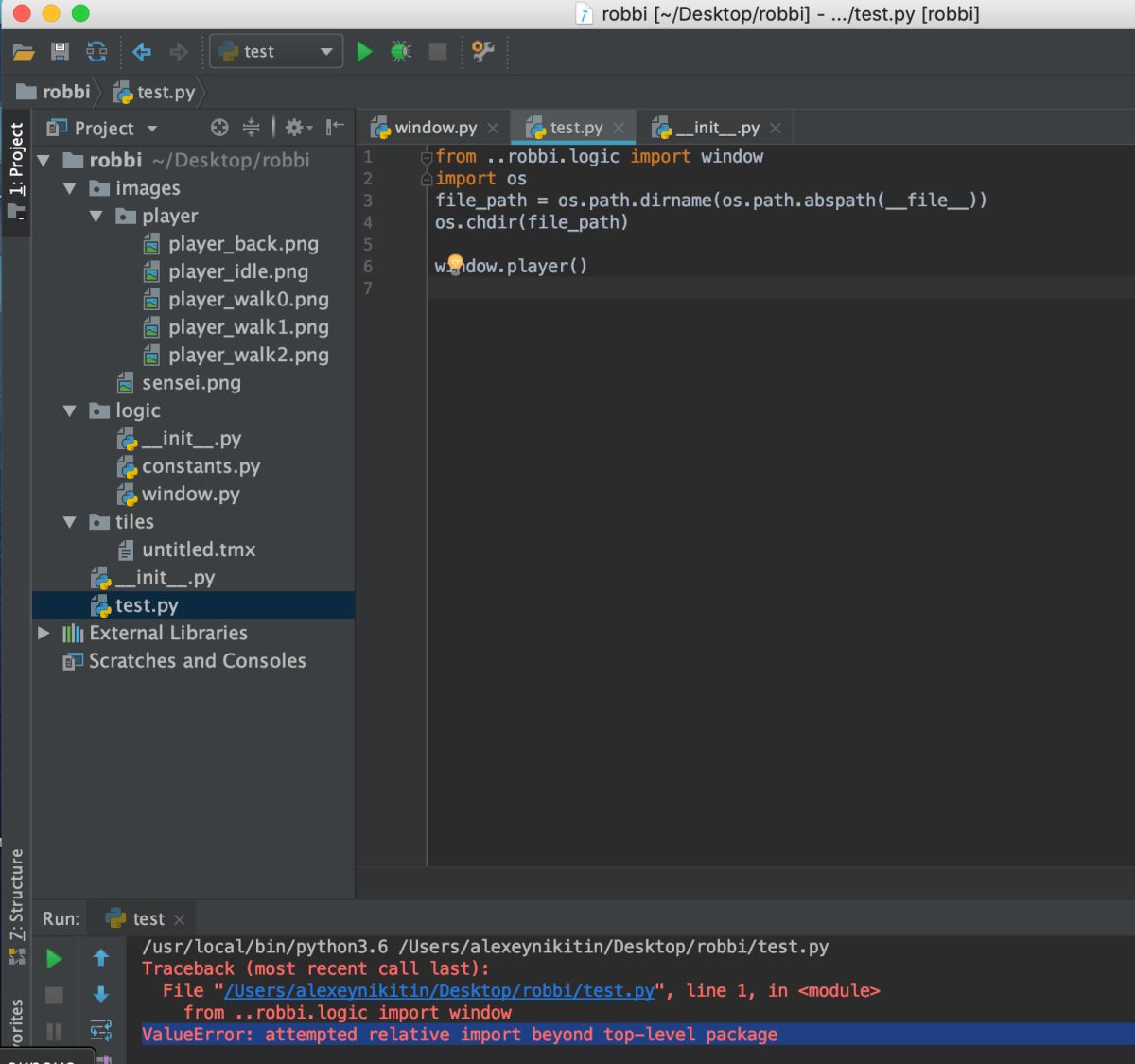Click the Save All floppy icon
Viewport: 1135px width, 1064px height.
click(60, 52)
